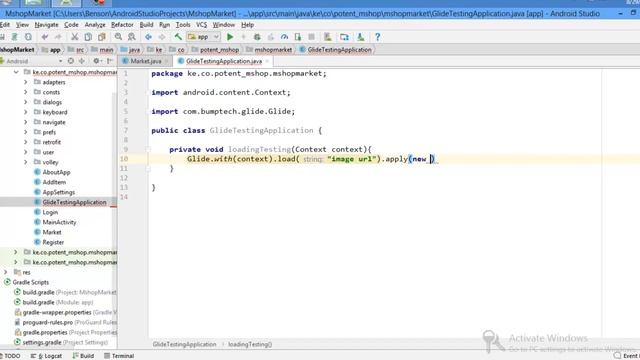640x360 pixels.
Task: Open the Logcat tool window
Action: tap(47, 356)
